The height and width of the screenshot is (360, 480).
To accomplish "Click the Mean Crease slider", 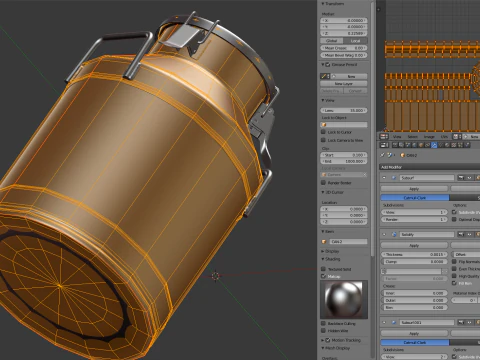I will point(344,48).
